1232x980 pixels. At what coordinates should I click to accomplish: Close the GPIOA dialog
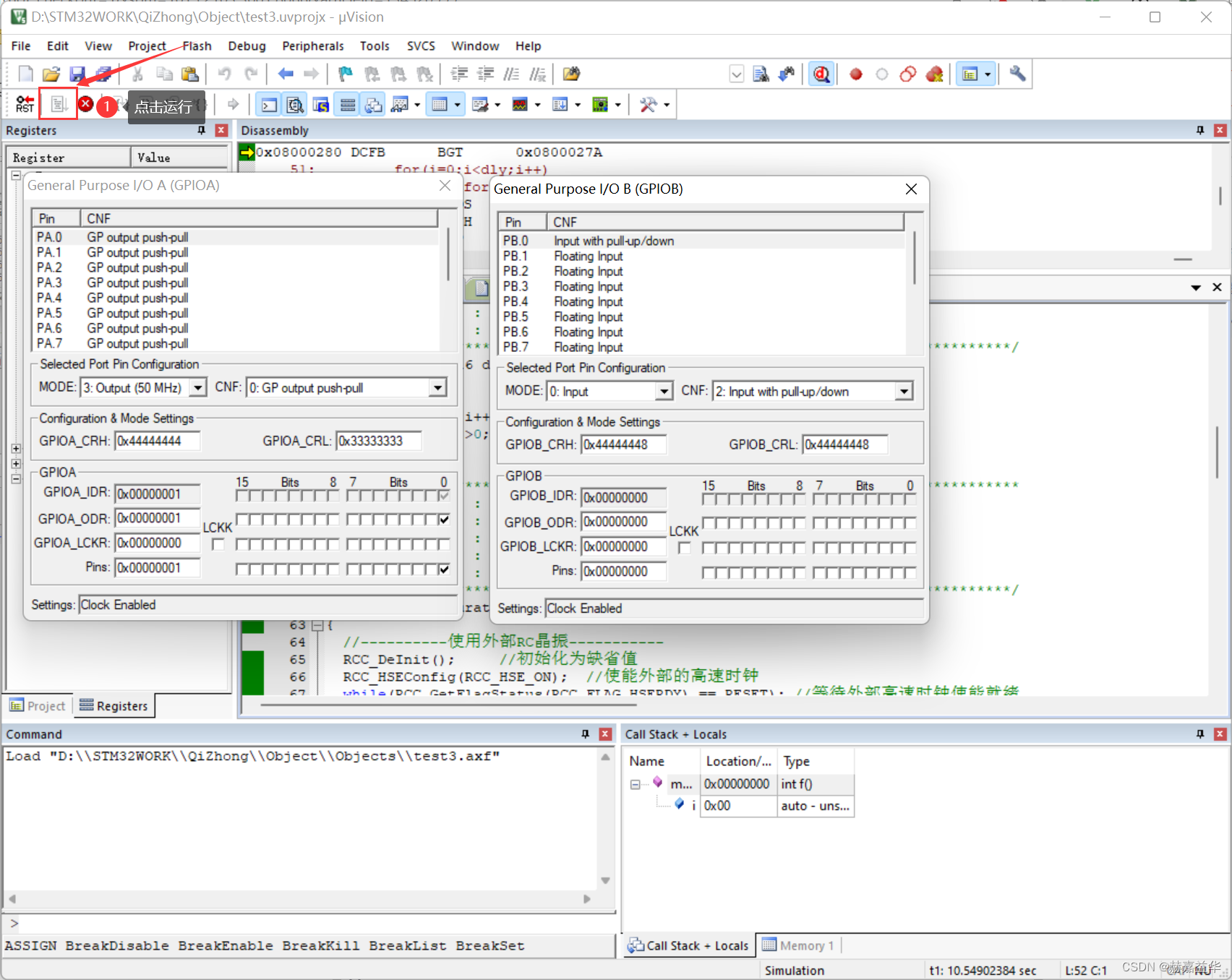pyautogui.click(x=445, y=186)
